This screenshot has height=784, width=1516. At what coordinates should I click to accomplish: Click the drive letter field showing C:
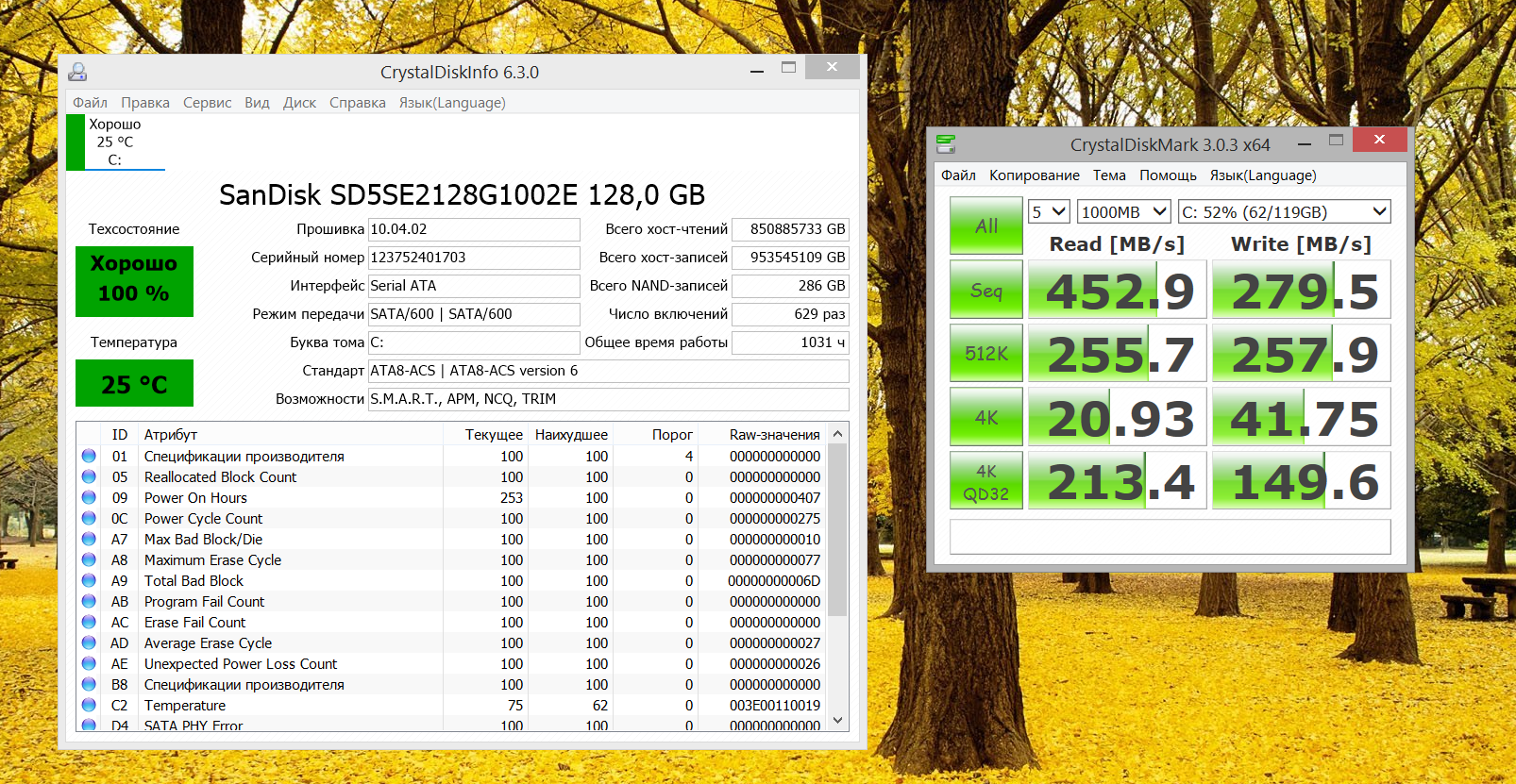pos(474,342)
